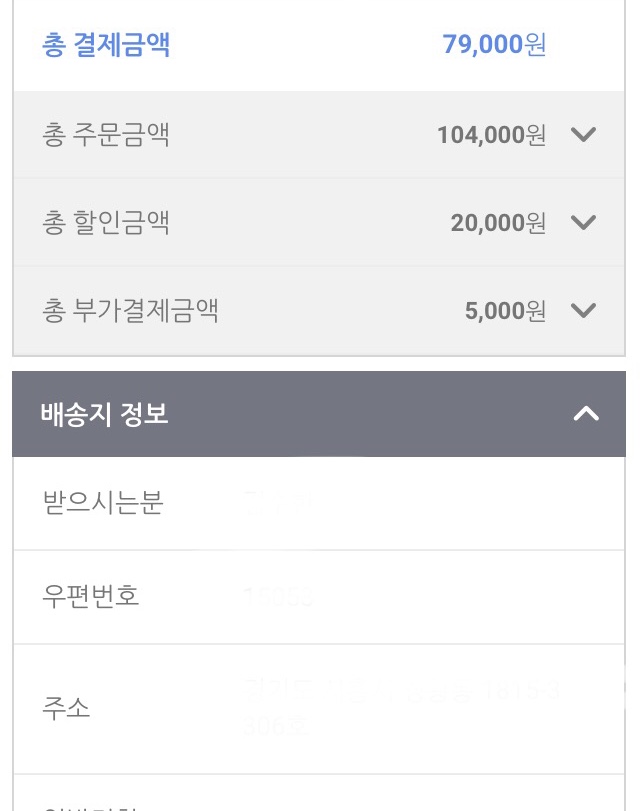Viewport: 640px width, 811px height.
Task: Click the 5,000원 additional payment amount
Action: (505, 310)
